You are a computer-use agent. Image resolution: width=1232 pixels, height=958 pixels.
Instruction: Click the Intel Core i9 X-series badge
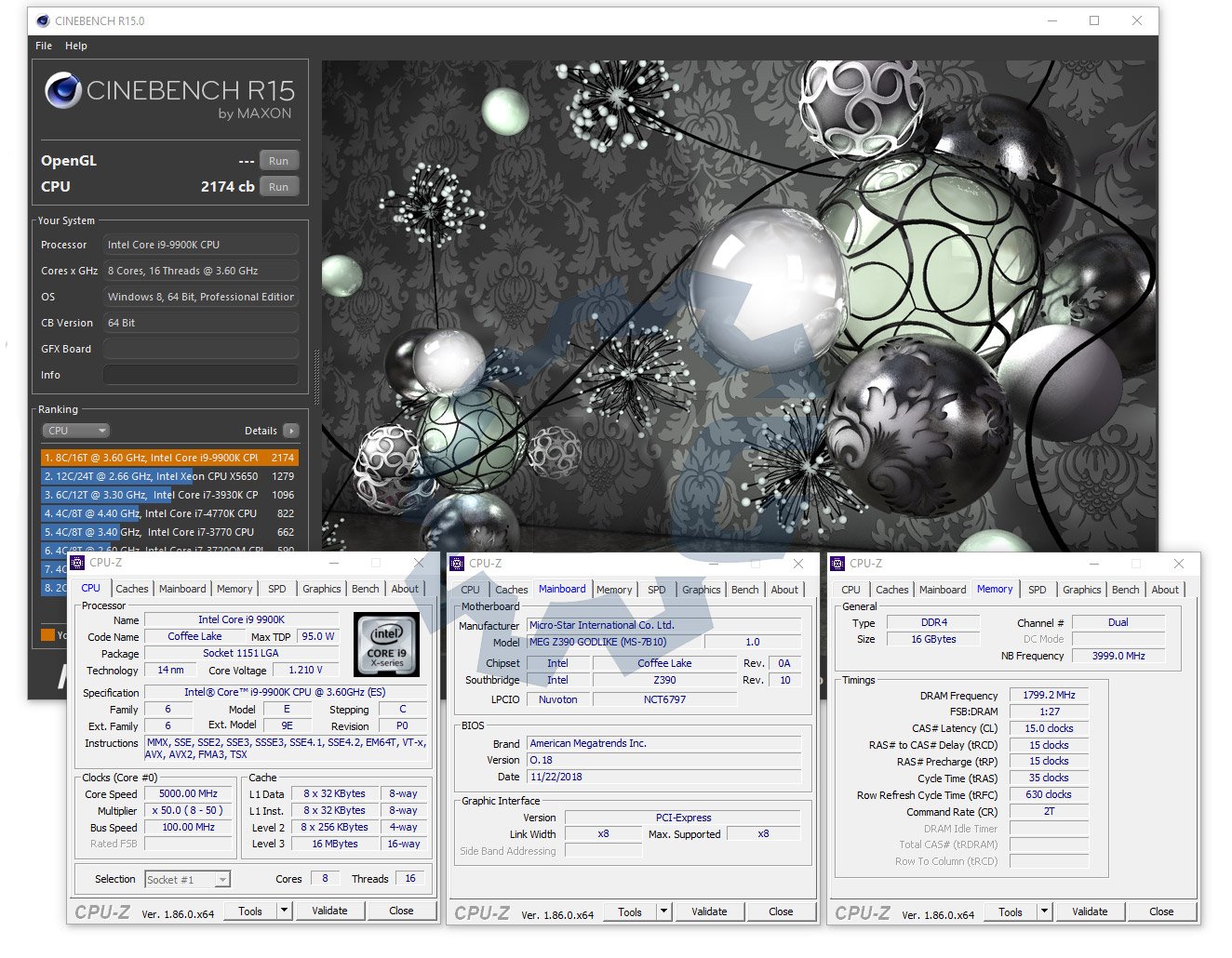click(387, 644)
